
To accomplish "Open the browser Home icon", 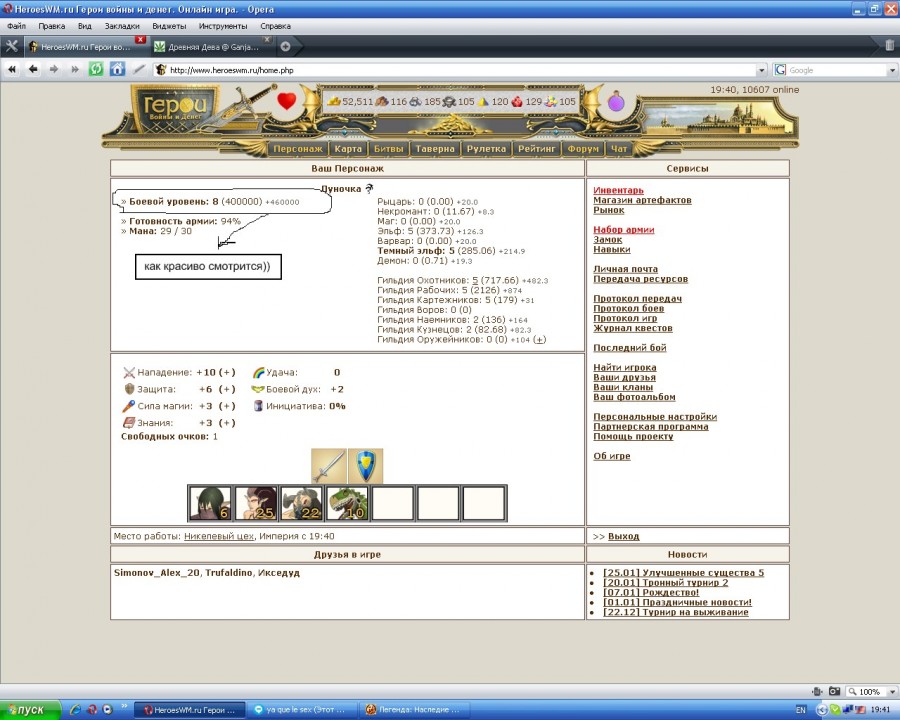I will click(x=117, y=69).
